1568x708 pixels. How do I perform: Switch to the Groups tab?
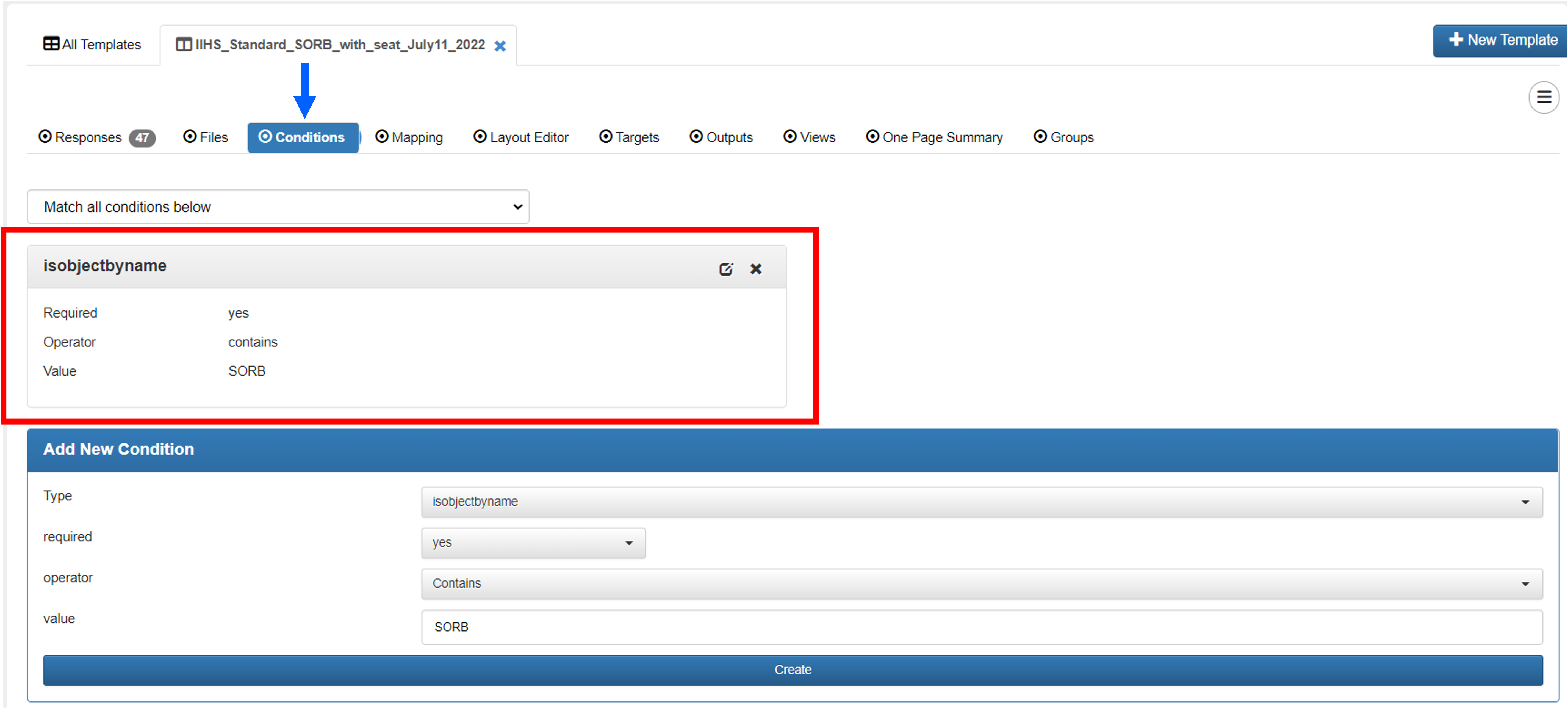[x=1063, y=137]
